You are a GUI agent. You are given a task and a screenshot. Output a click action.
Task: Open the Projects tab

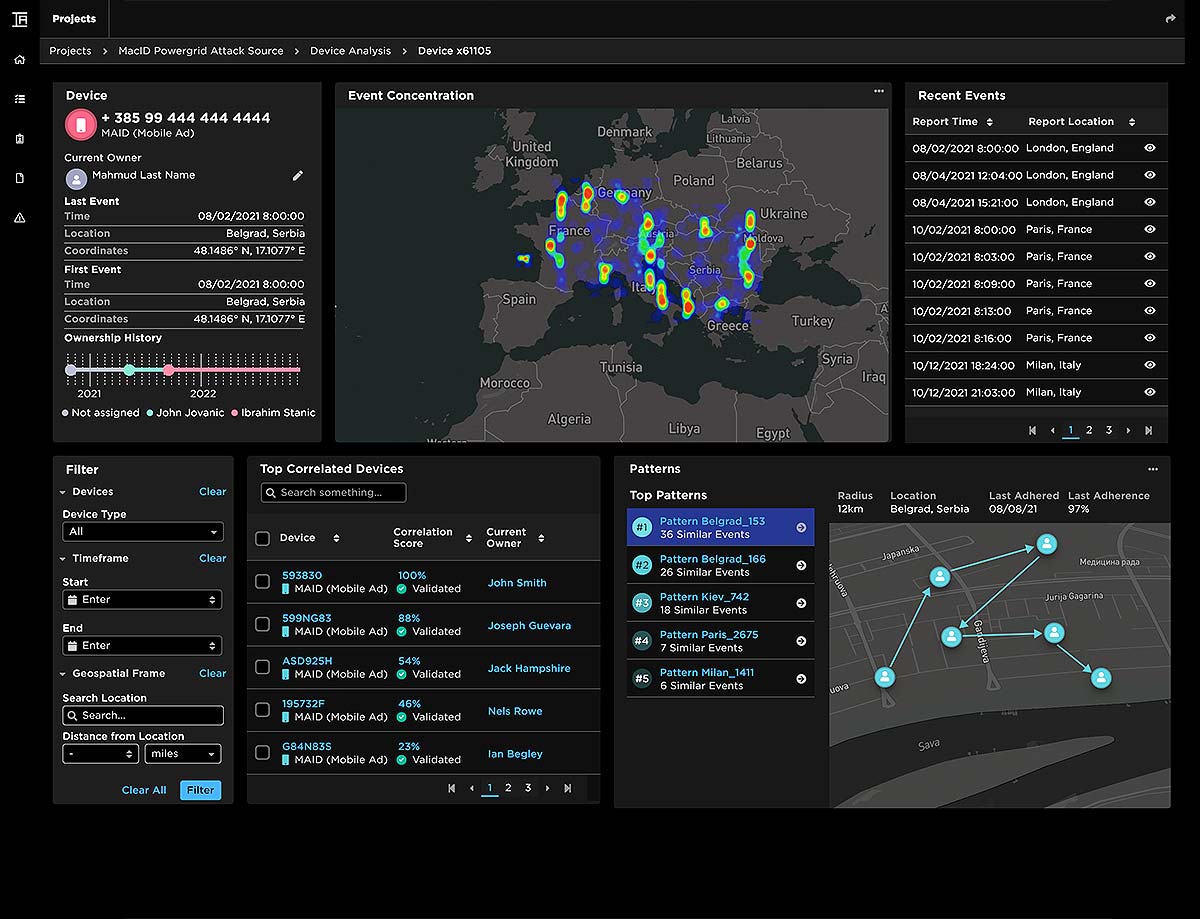pos(74,19)
